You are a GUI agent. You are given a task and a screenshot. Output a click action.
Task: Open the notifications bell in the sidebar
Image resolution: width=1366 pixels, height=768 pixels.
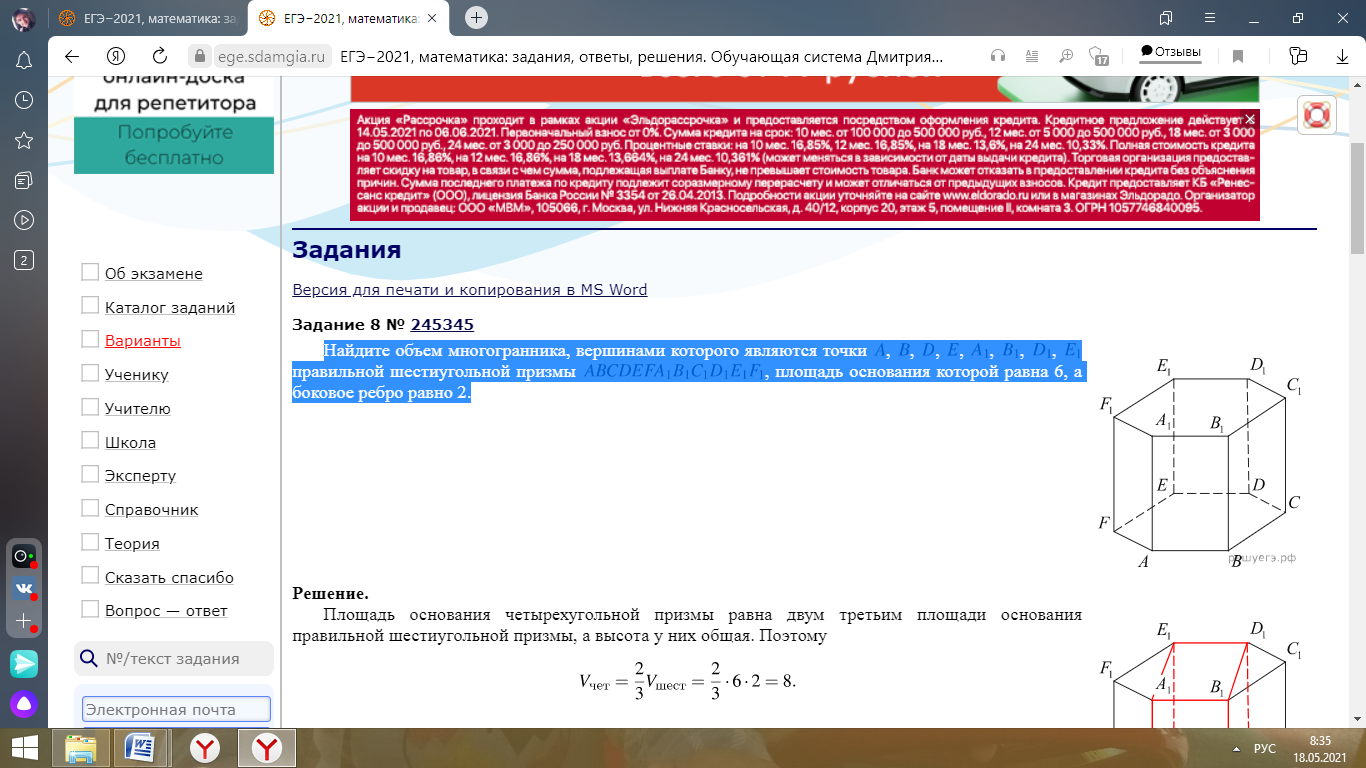[25, 59]
